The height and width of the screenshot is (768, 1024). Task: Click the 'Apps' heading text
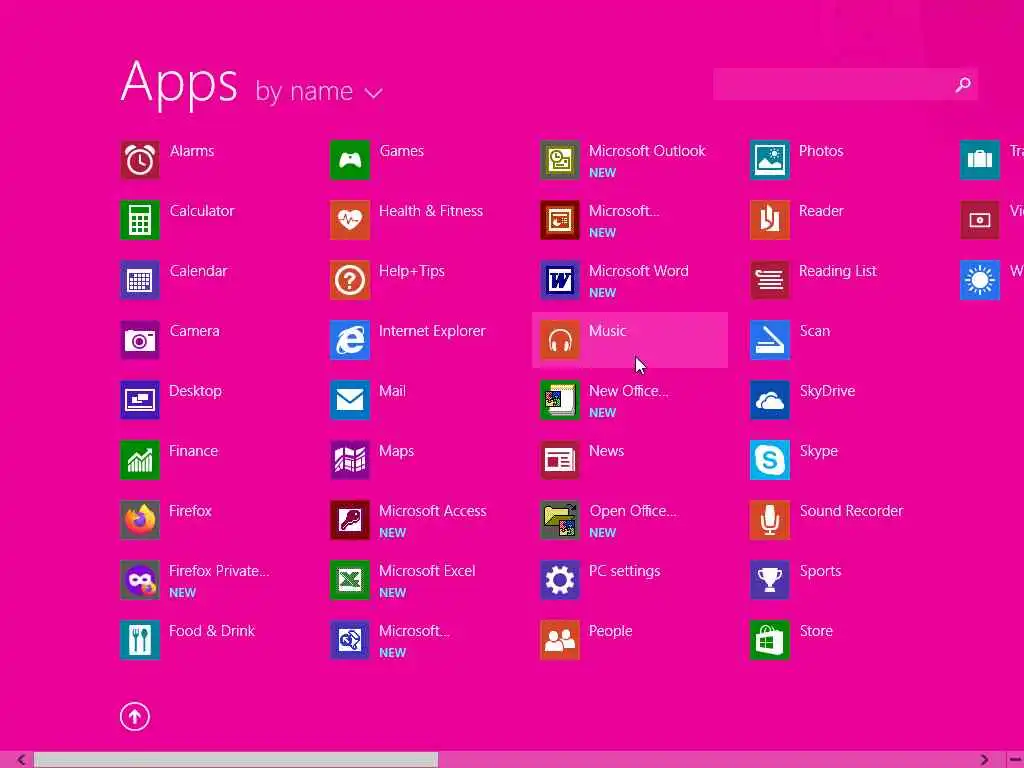(x=179, y=83)
